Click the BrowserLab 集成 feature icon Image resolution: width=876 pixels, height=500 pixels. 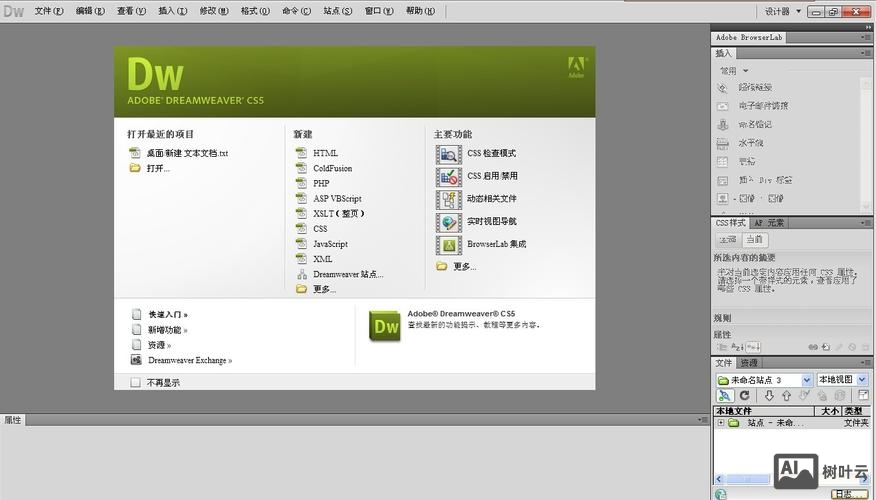pos(449,245)
